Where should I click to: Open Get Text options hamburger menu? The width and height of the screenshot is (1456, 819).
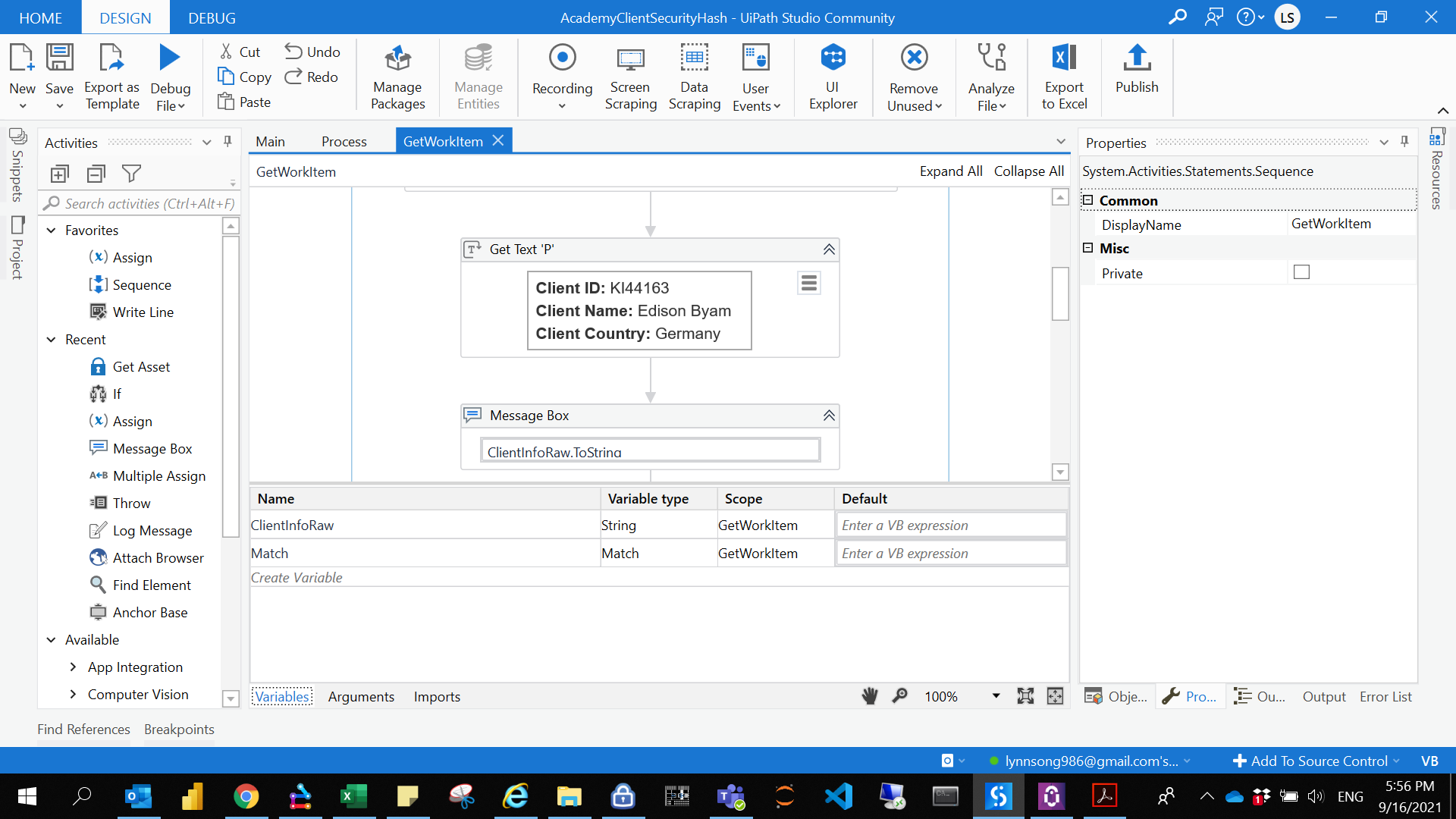(809, 283)
